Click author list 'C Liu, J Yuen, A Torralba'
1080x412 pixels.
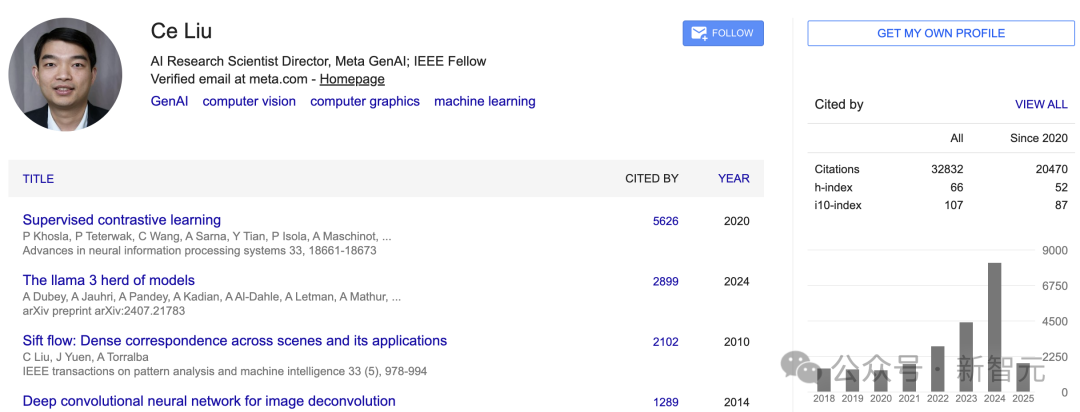pos(85,357)
